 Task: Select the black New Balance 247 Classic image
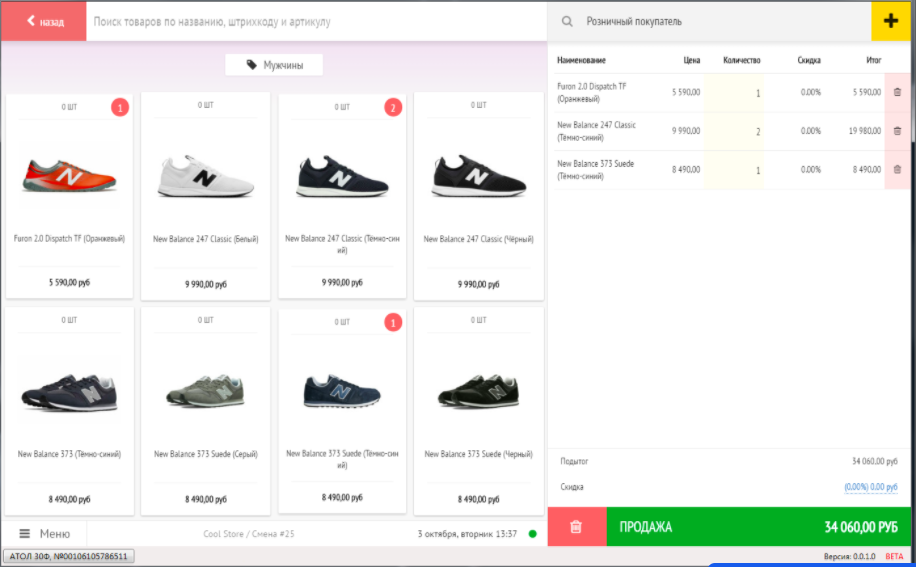478,176
